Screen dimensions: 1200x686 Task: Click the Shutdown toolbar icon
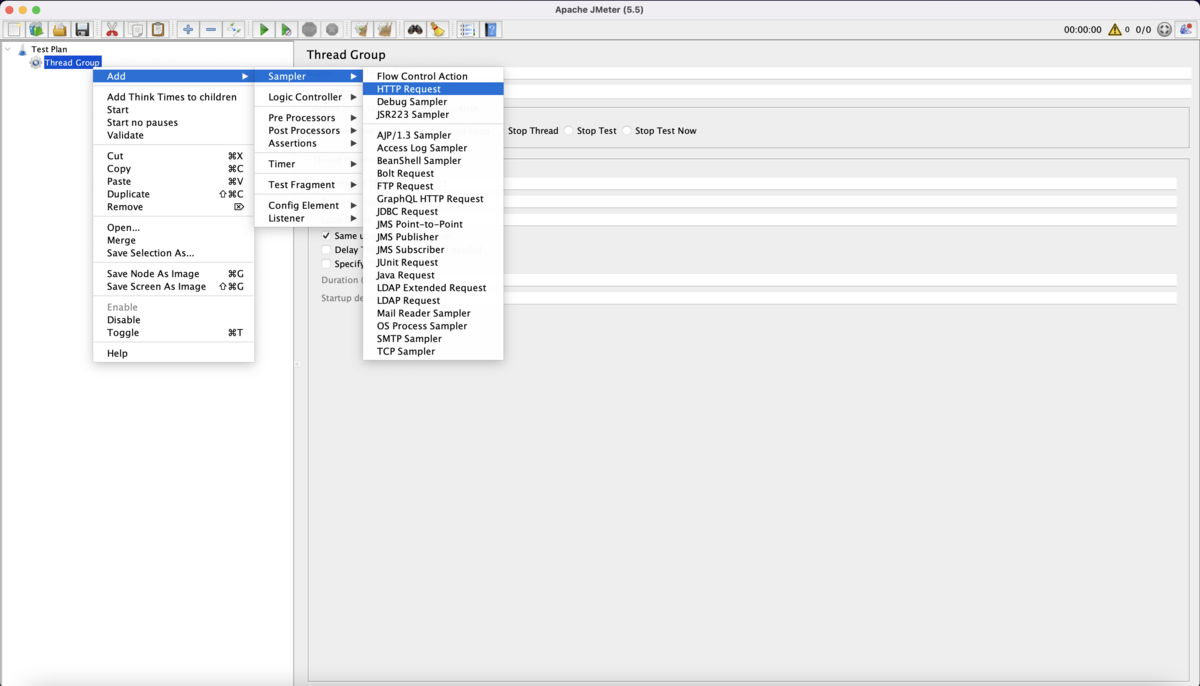333,30
